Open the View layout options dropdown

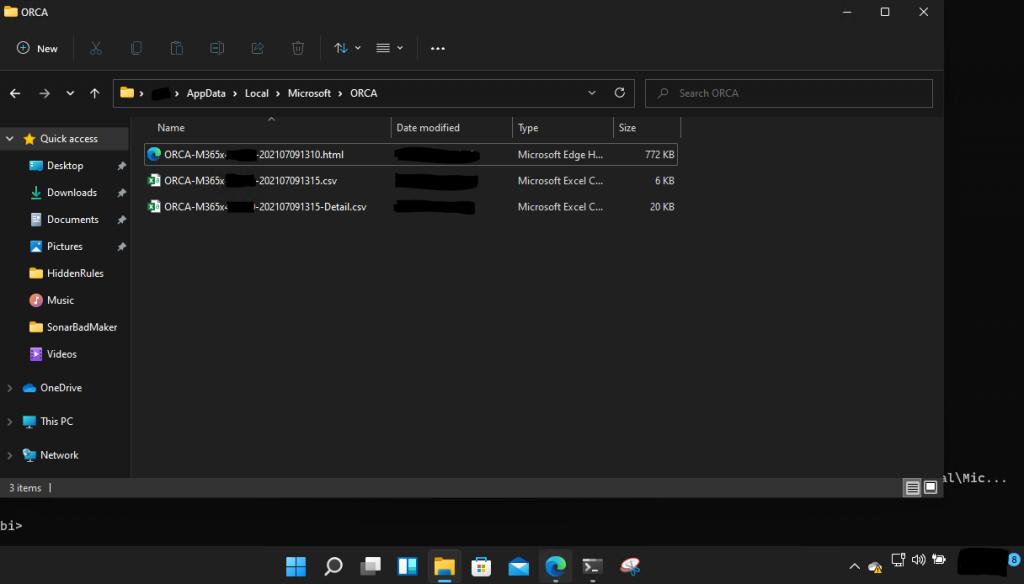click(x=390, y=48)
